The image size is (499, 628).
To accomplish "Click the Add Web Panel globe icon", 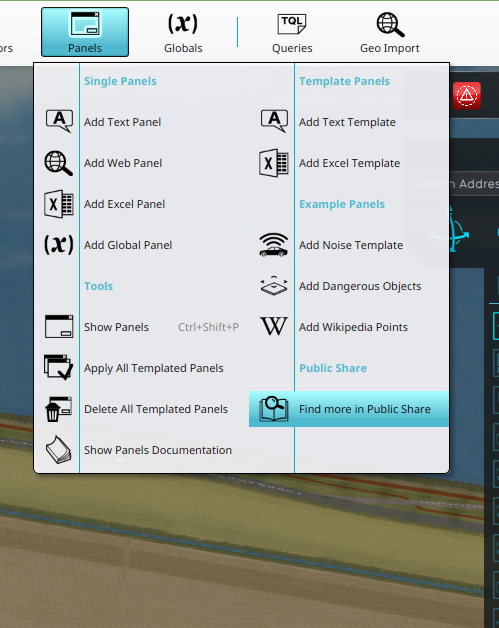I will coord(59,163).
